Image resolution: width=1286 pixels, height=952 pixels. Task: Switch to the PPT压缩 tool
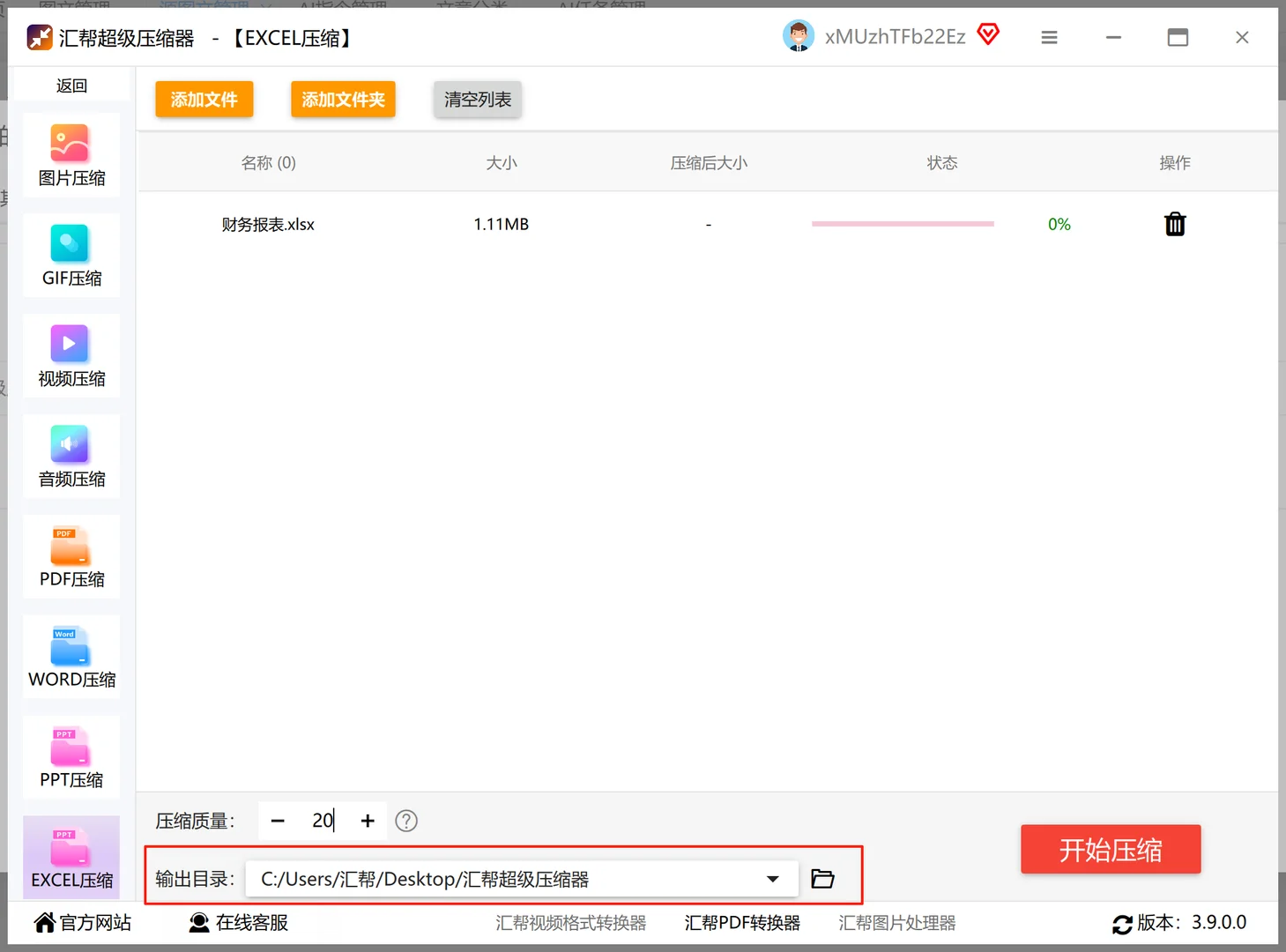pyautogui.click(x=71, y=756)
